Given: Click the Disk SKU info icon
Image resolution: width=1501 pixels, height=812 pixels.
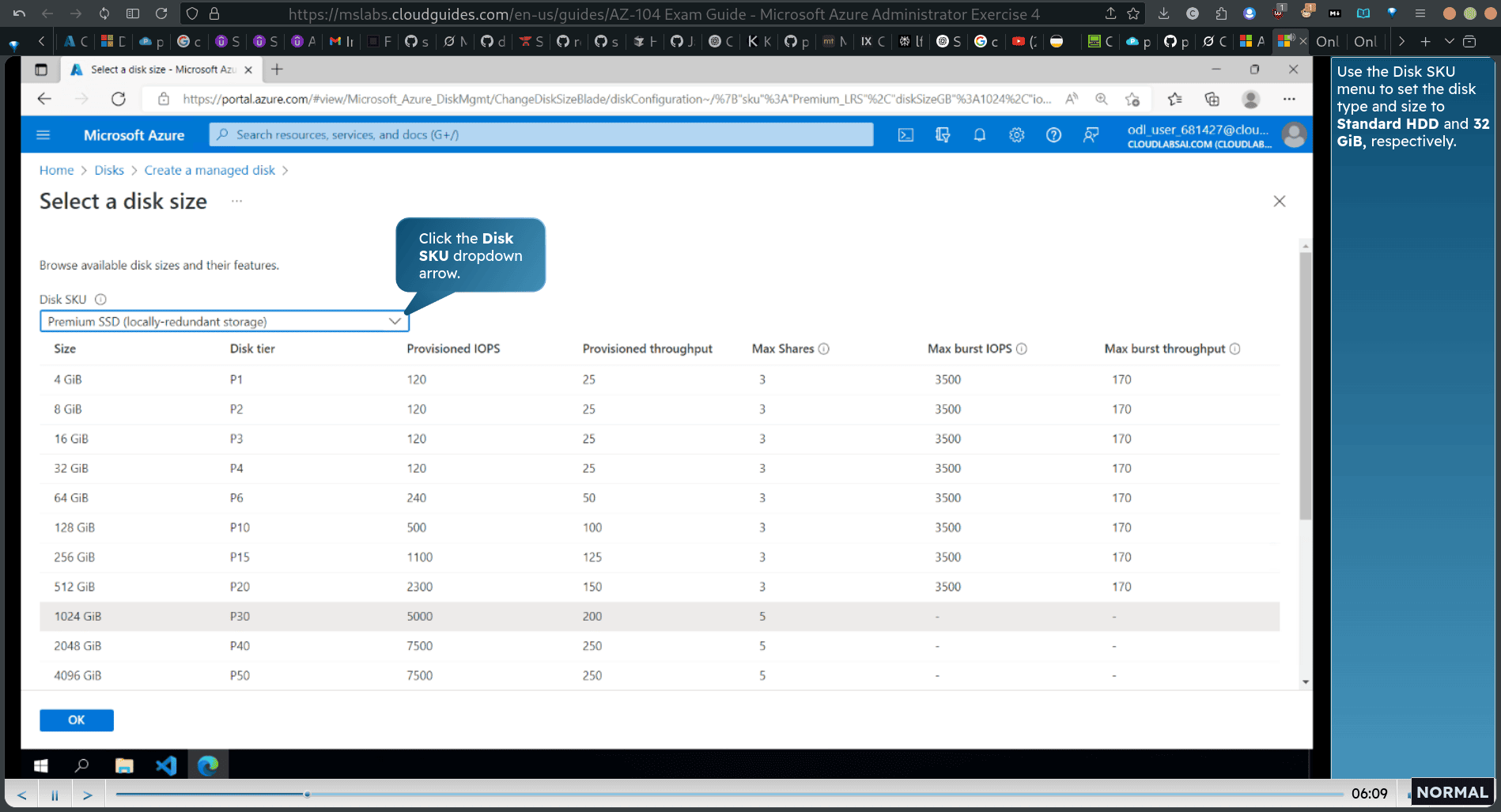Looking at the screenshot, I should pyautogui.click(x=100, y=300).
